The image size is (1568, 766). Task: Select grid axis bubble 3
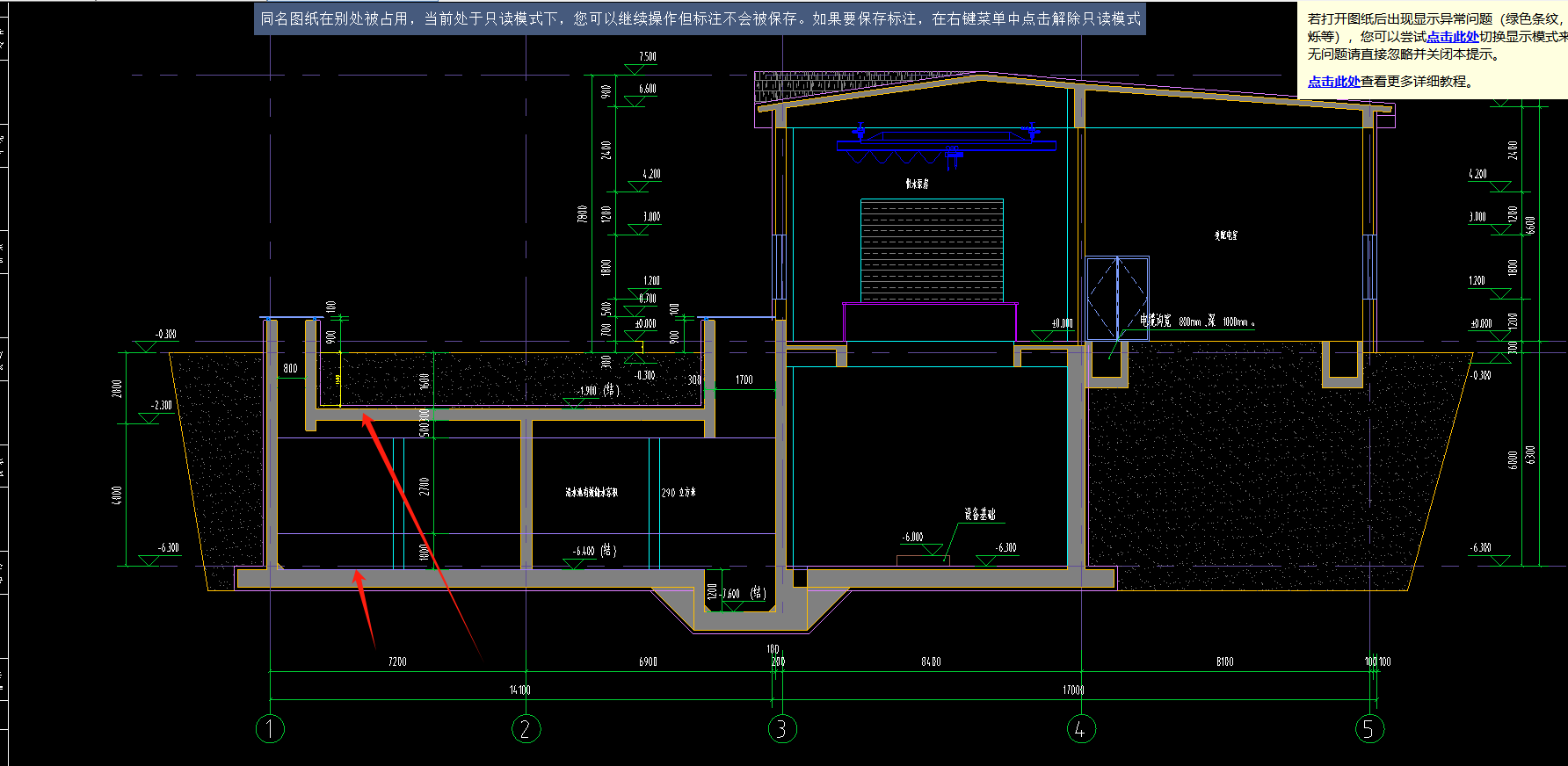point(782,728)
